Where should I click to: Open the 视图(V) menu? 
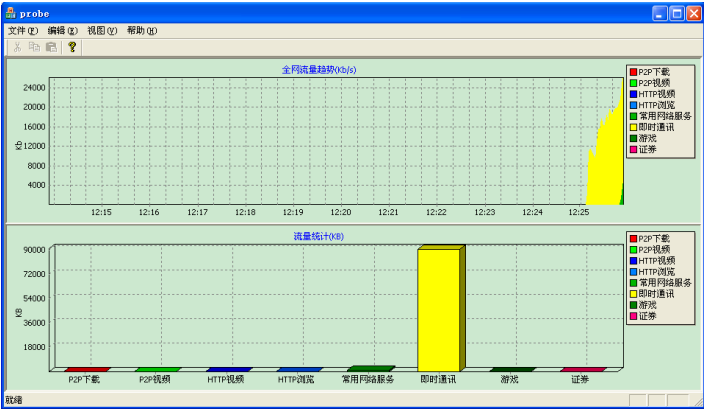pos(102,31)
